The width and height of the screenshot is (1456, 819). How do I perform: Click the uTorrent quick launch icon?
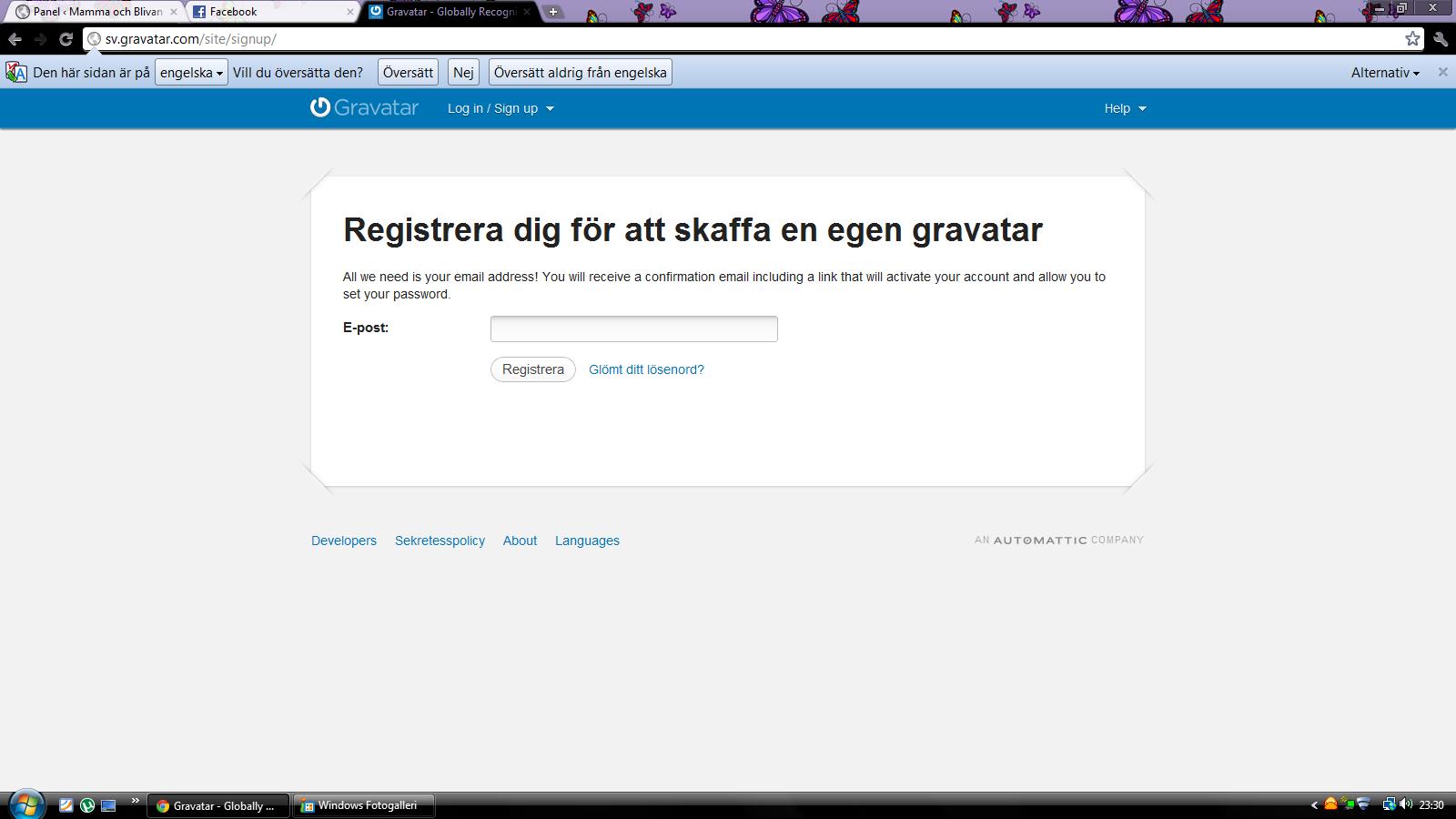[87, 805]
